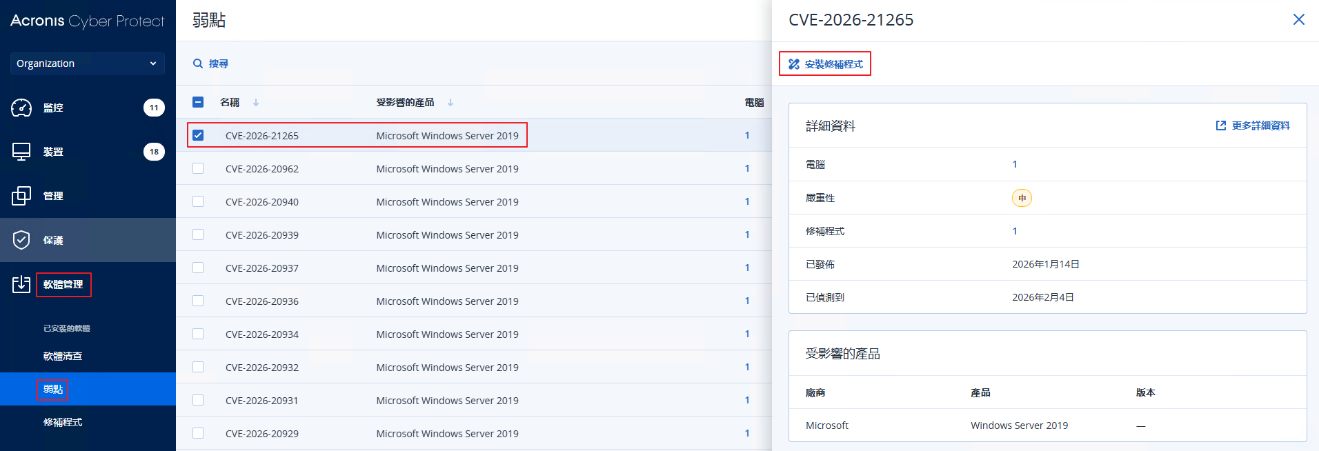1319x451 pixels.
Task: Click the 2026年1月14日 published date
Action: (1046, 264)
